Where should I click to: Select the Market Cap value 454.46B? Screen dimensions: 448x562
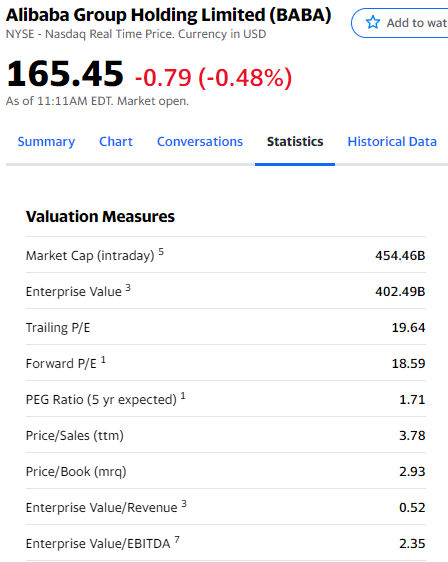pos(400,256)
